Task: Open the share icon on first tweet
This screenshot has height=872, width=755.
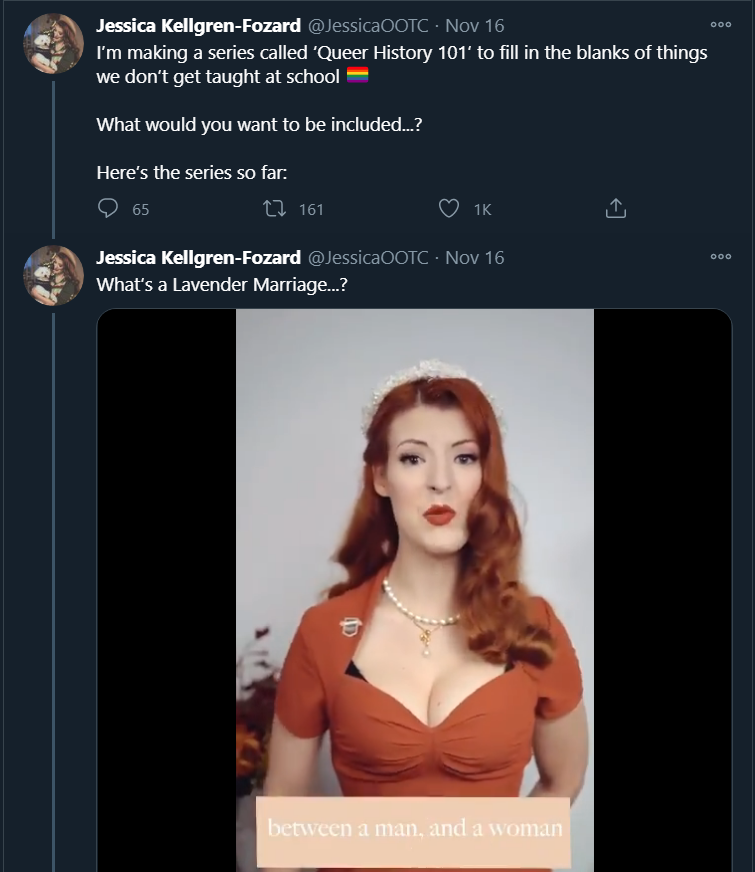Action: click(616, 209)
